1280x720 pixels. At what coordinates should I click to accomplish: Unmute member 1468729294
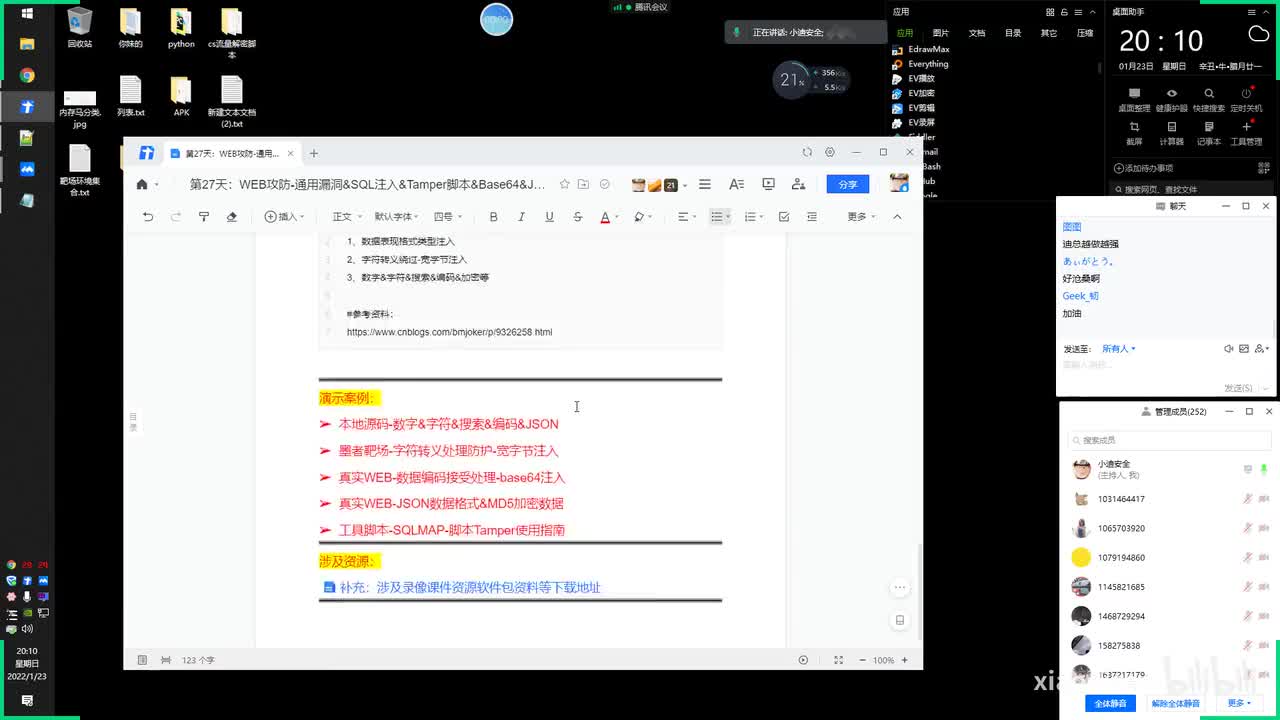[1248, 616]
